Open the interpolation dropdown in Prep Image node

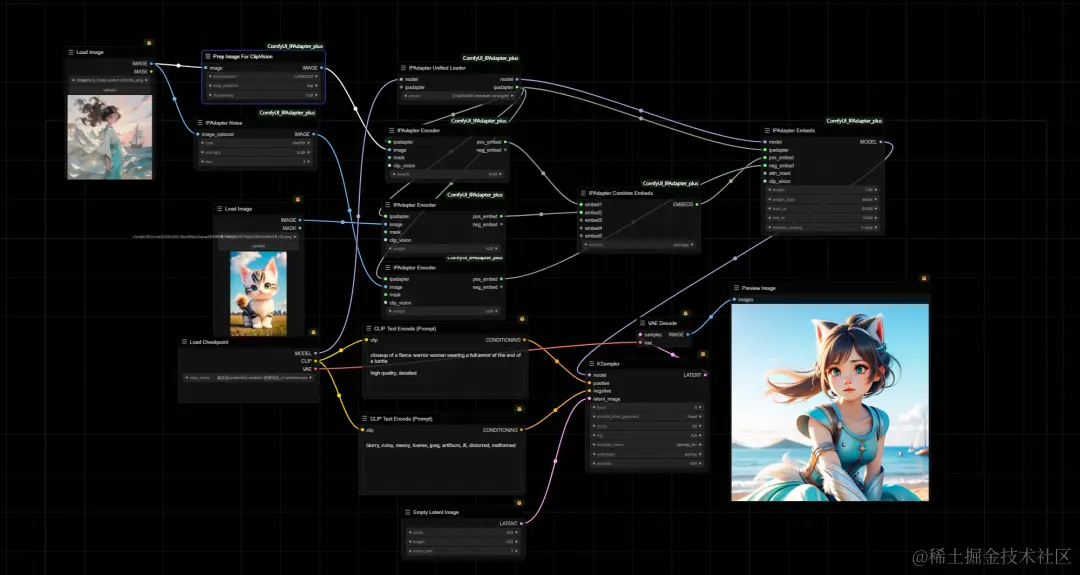263,76
